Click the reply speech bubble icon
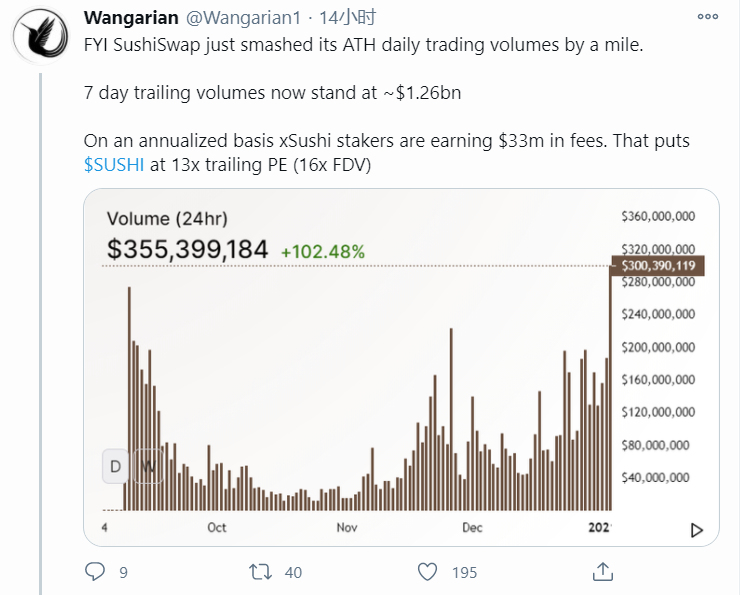This screenshot has height=595, width=746. click(95, 571)
